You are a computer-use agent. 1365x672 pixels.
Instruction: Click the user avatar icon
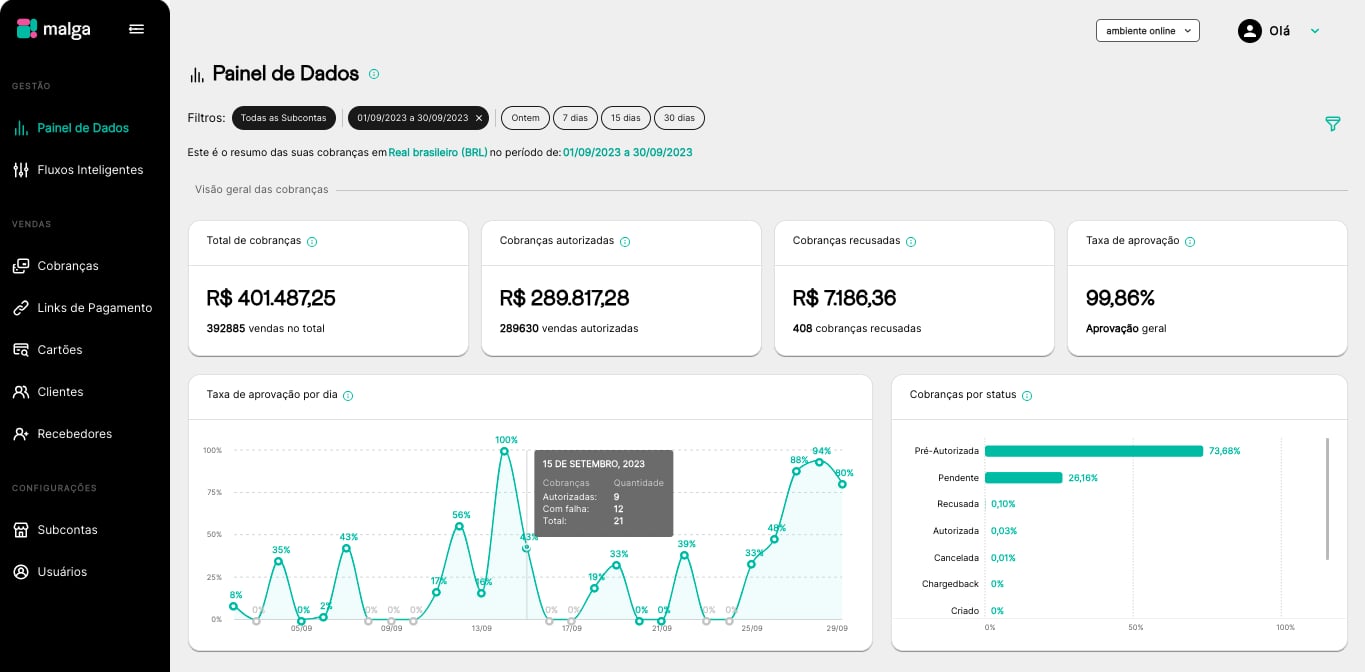coord(1250,31)
